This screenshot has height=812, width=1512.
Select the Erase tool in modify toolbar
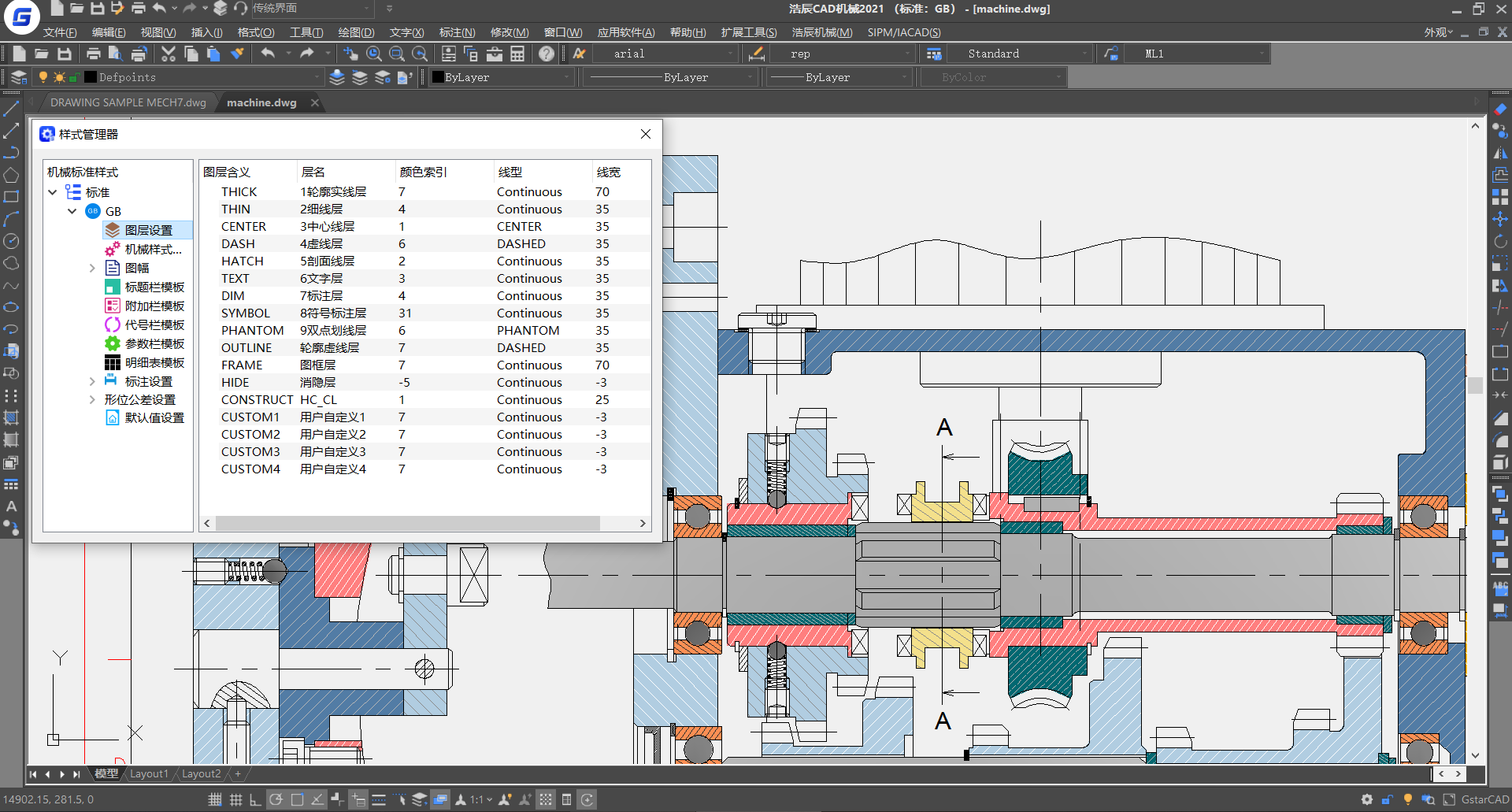[x=1500, y=109]
